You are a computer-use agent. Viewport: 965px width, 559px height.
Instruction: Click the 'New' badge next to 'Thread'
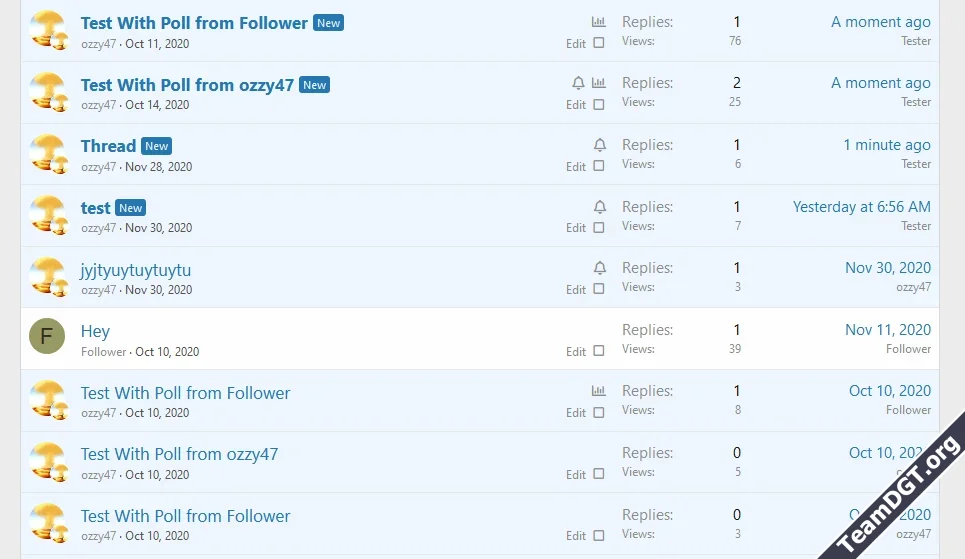pyautogui.click(x=157, y=146)
